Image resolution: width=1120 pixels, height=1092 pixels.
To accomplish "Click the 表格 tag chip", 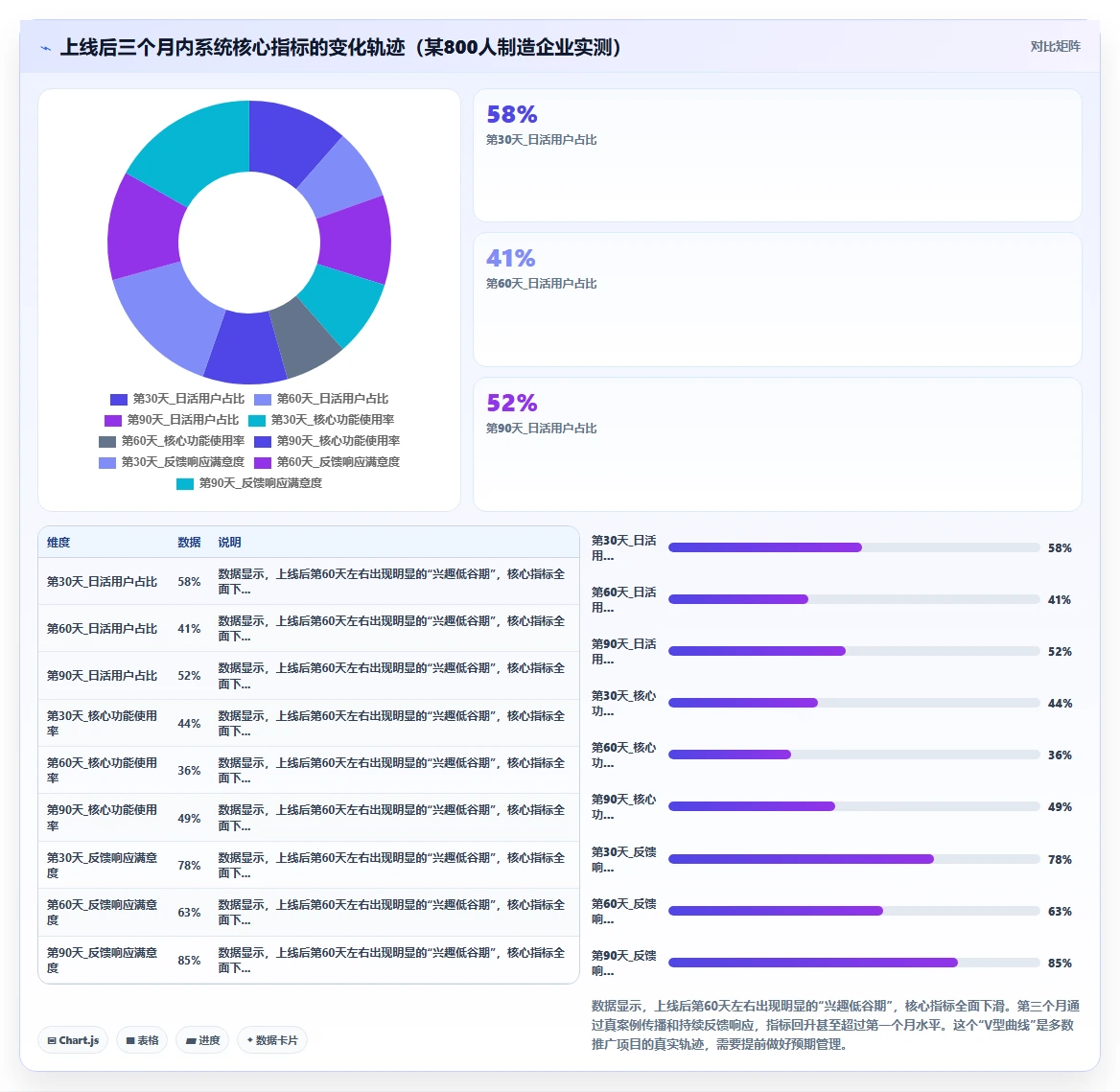I will click(x=142, y=1040).
